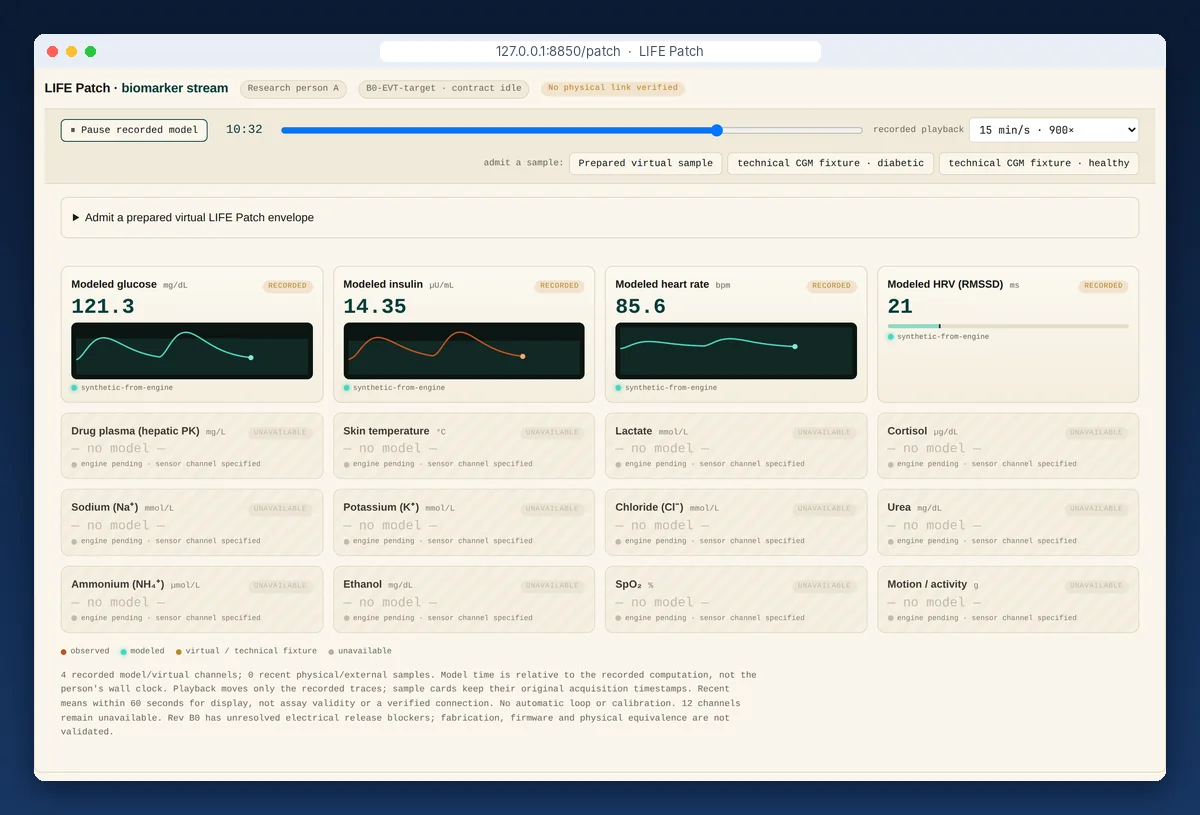The image size is (1200, 815).
Task: Click the Sodium (Na+) card title
Action: (104, 507)
